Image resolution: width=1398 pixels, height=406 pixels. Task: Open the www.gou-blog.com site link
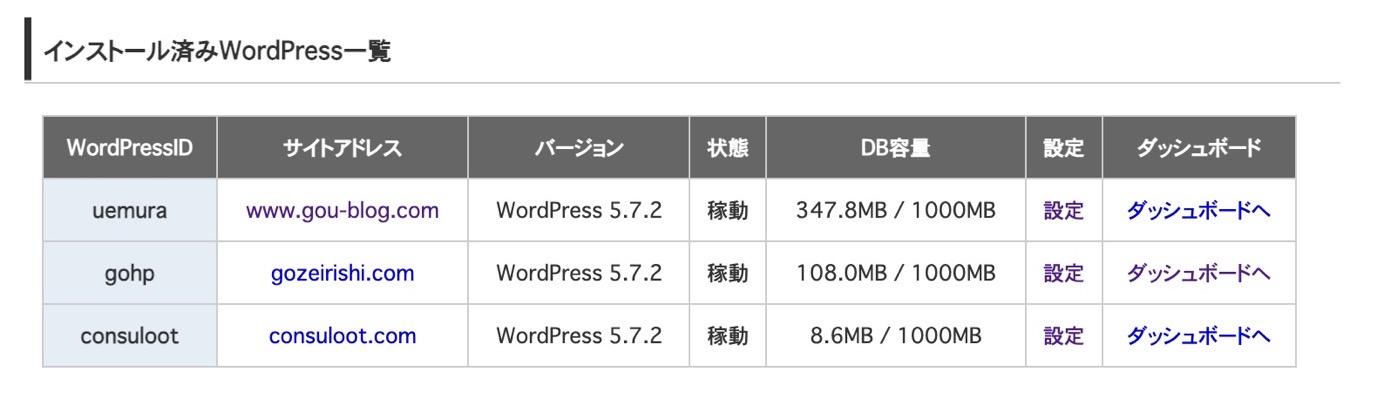tap(342, 211)
